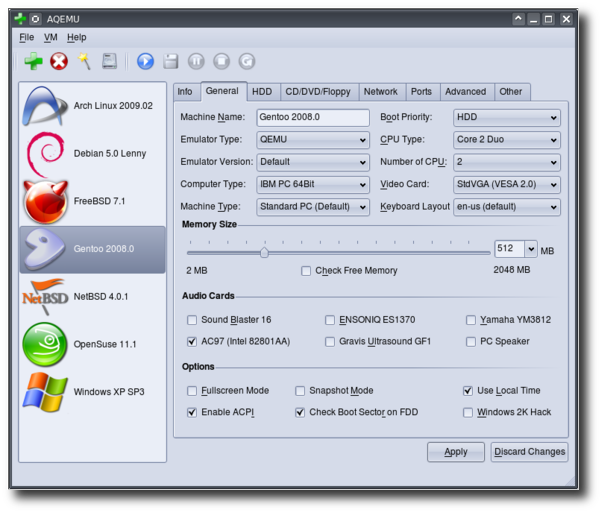This screenshot has width=602, height=513.
Task: Expand Keyboard Layout dropdown
Action: (x=507, y=207)
